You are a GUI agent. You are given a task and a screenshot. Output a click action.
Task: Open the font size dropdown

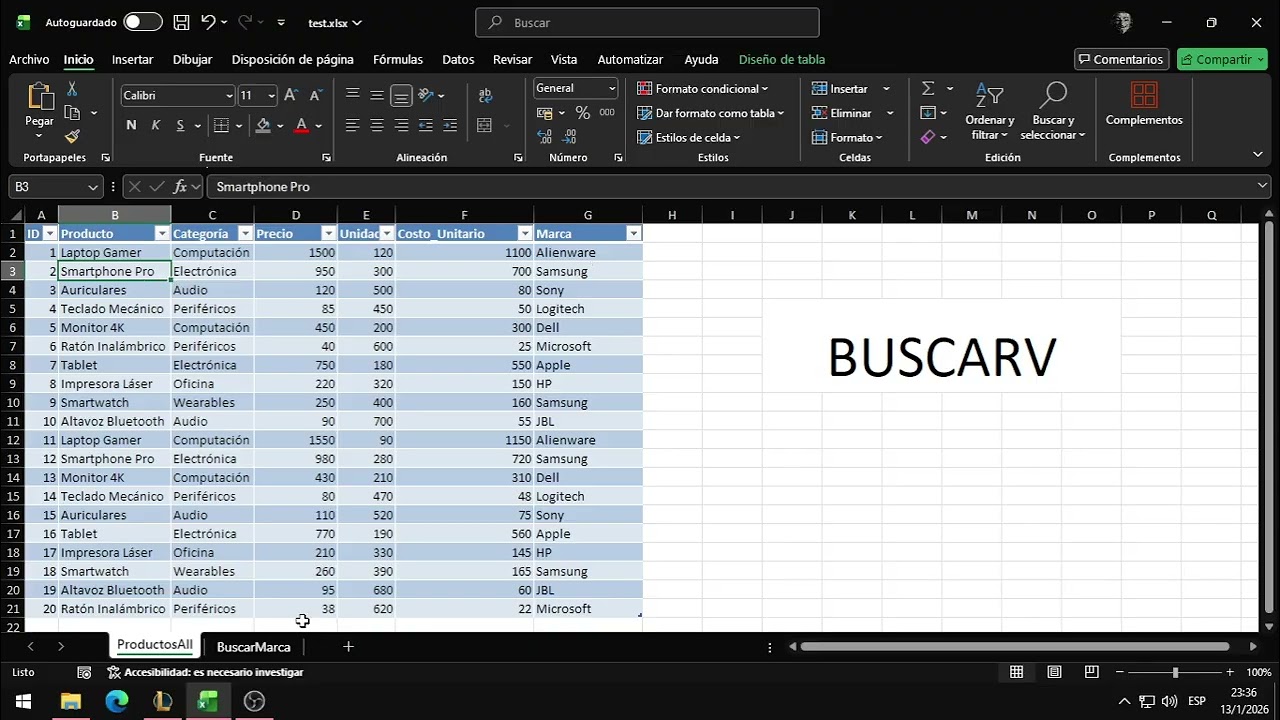[x=271, y=96]
